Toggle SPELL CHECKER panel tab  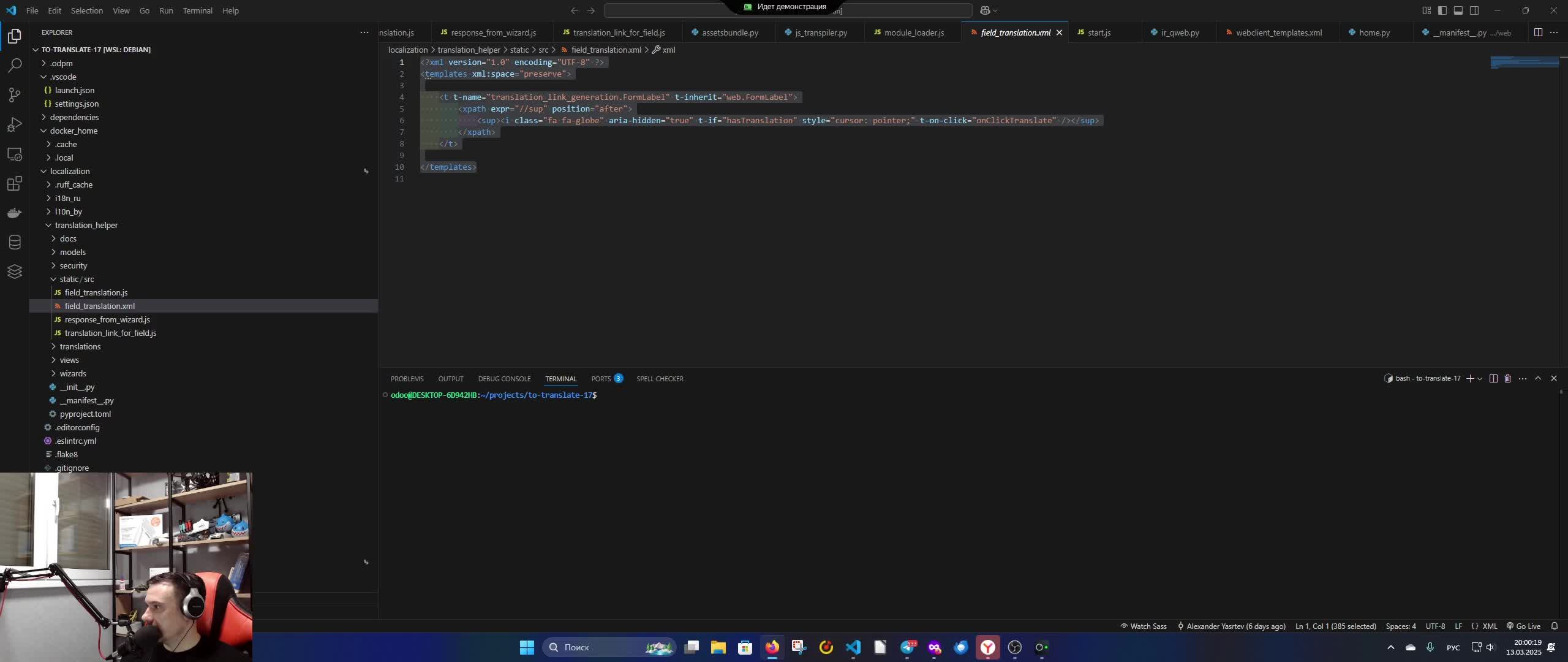pos(660,378)
